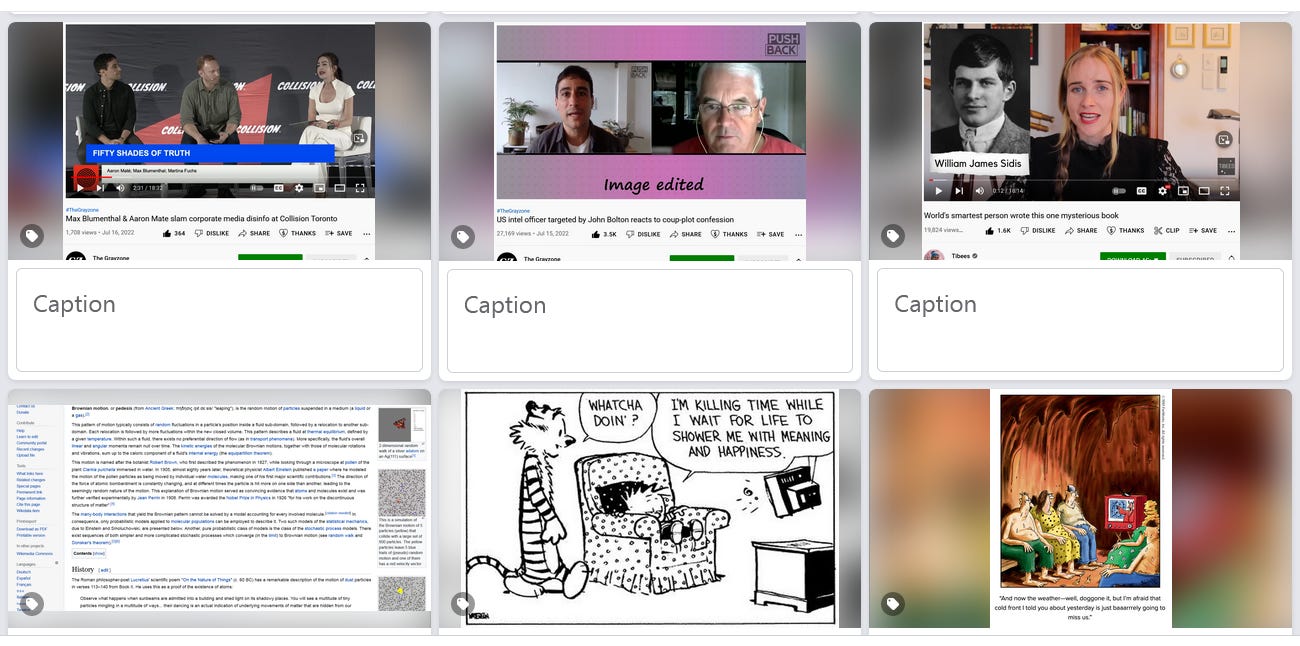Open three-dot menu beside John Bolton video SAVE
This screenshot has width=1300, height=646.
coord(798,234)
